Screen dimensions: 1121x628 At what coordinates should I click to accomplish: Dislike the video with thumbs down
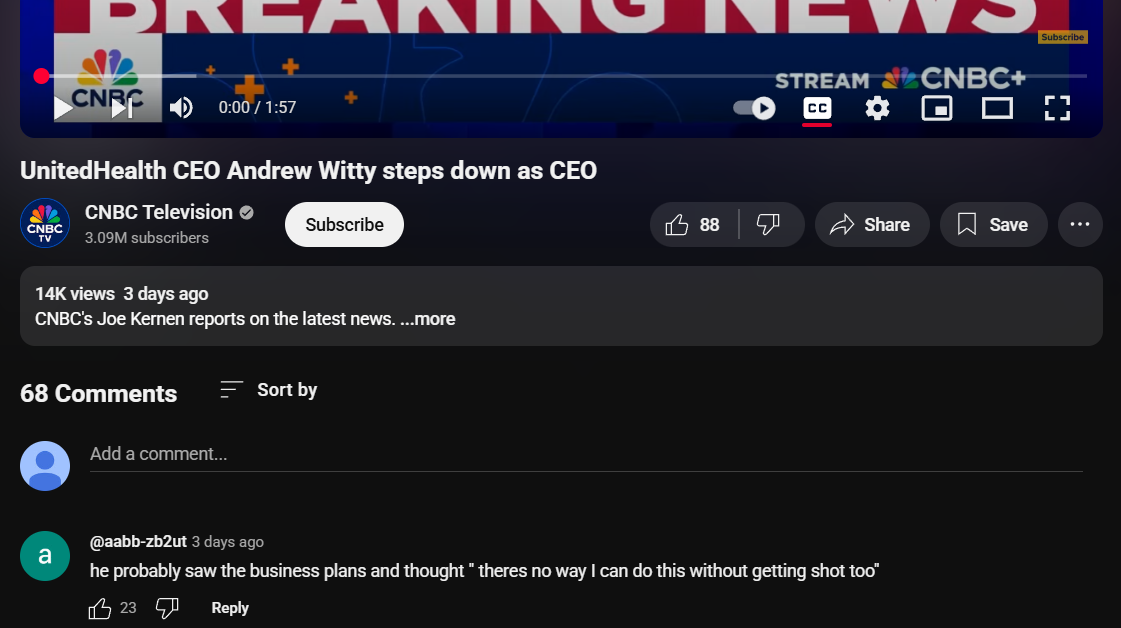[769, 225]
